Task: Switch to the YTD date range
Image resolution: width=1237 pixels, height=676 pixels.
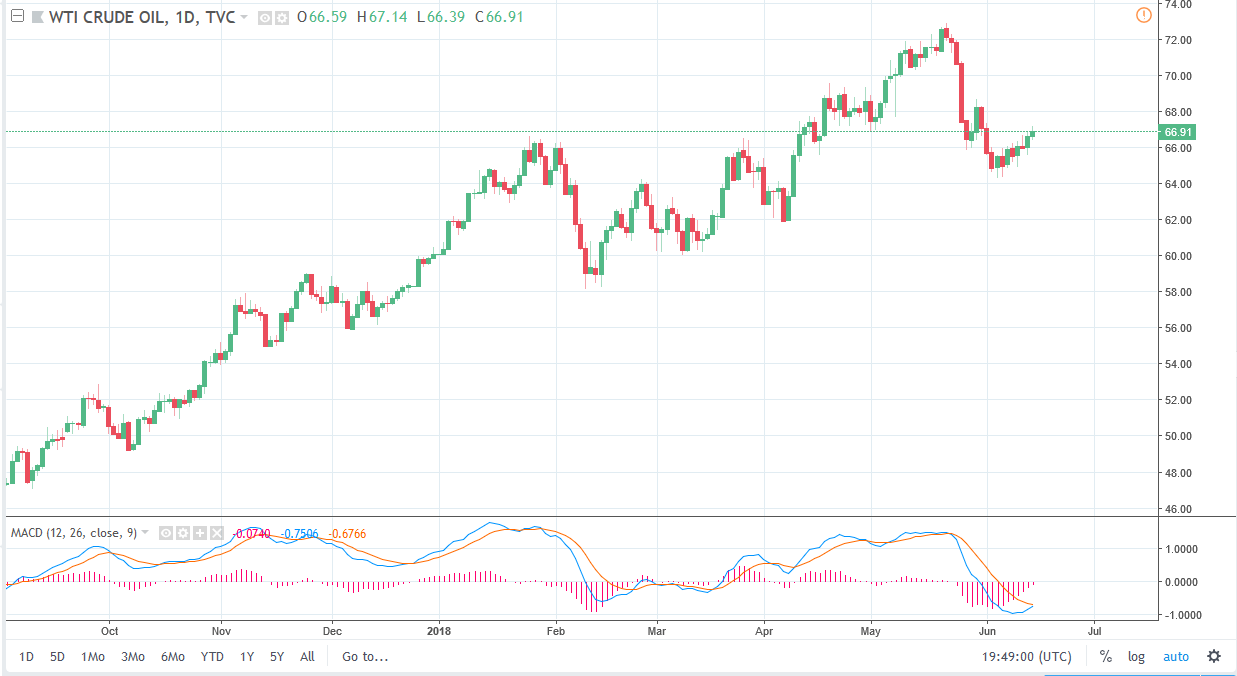Action: pos(212,657)
